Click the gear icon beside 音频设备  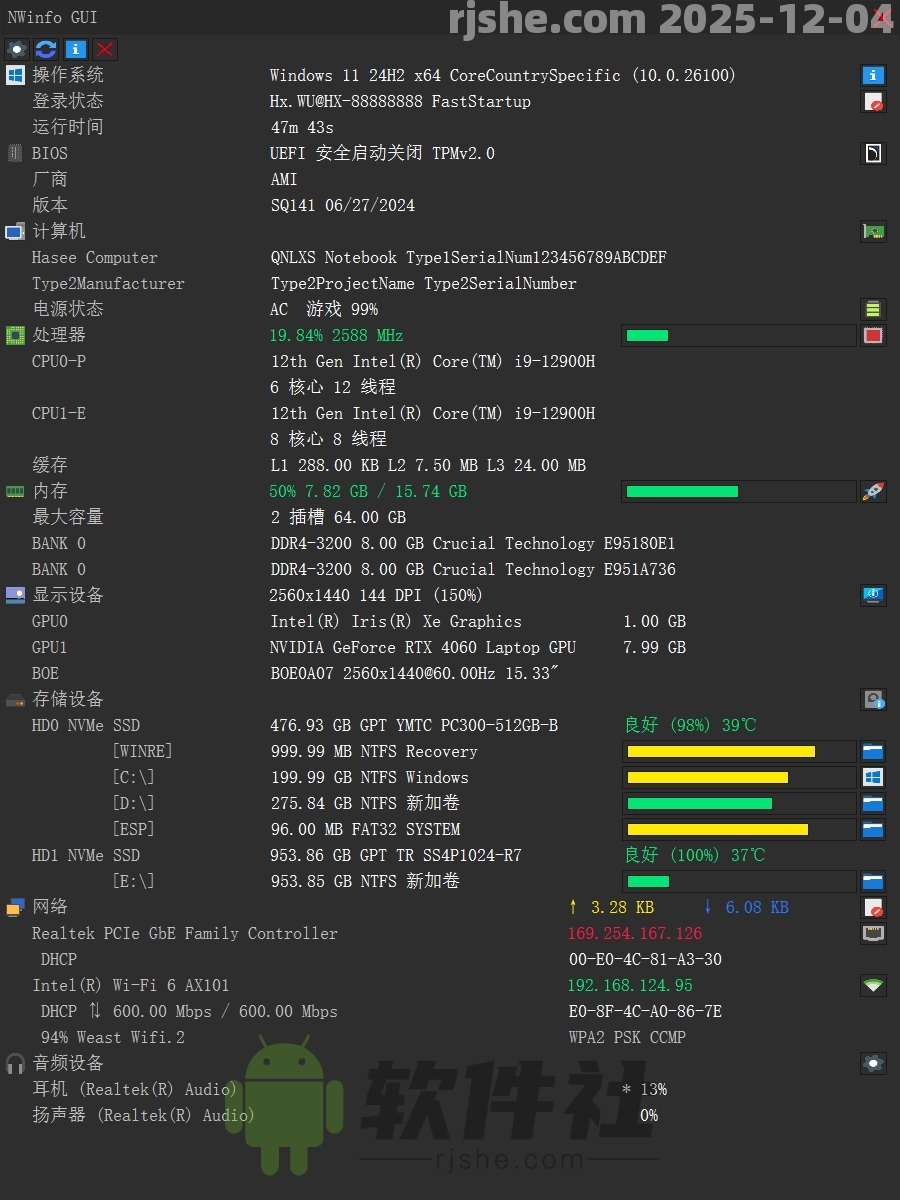[872, 1063]
